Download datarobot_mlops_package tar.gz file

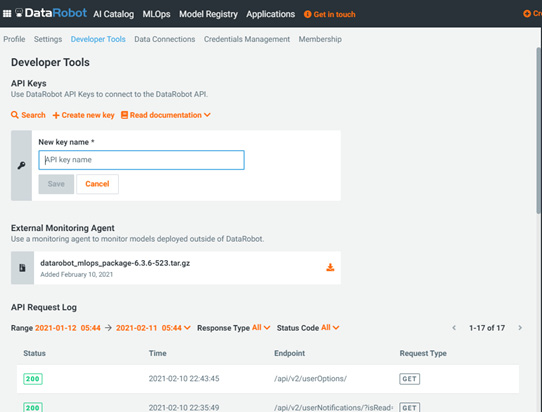[330, 267]
